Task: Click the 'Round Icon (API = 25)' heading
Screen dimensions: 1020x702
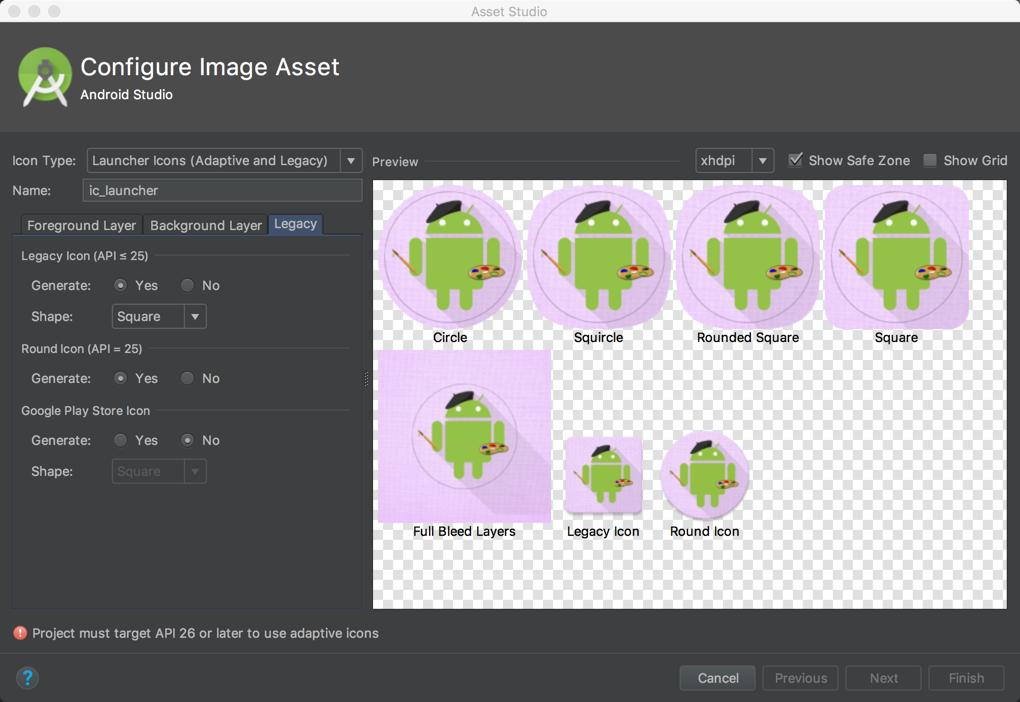Action: coord(81,349)
